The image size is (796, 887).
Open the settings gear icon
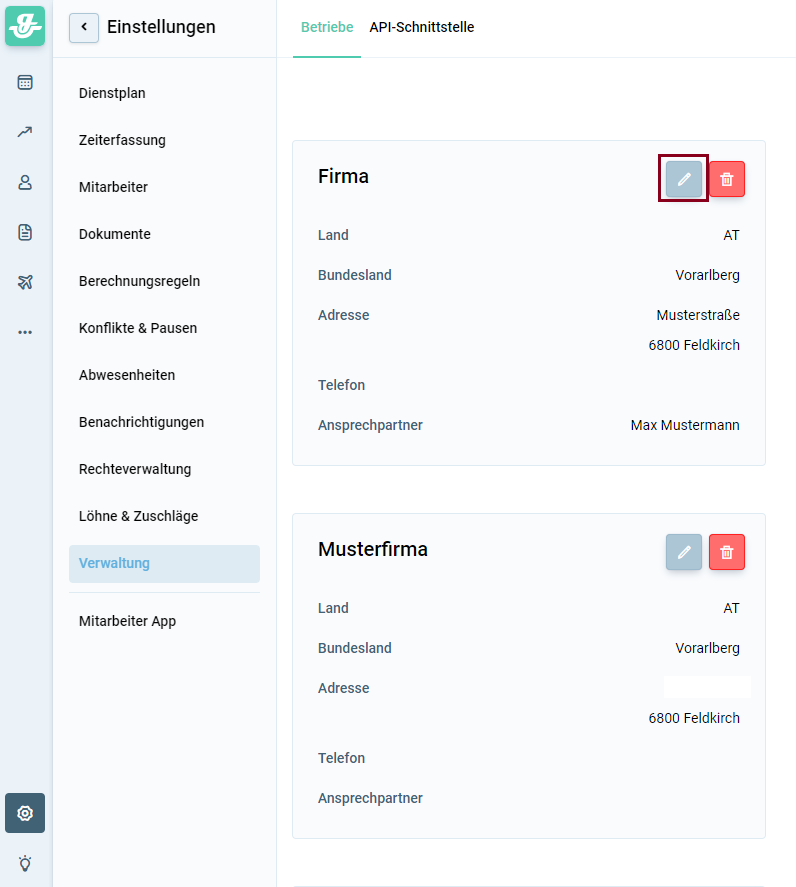(x=25, y=813)
